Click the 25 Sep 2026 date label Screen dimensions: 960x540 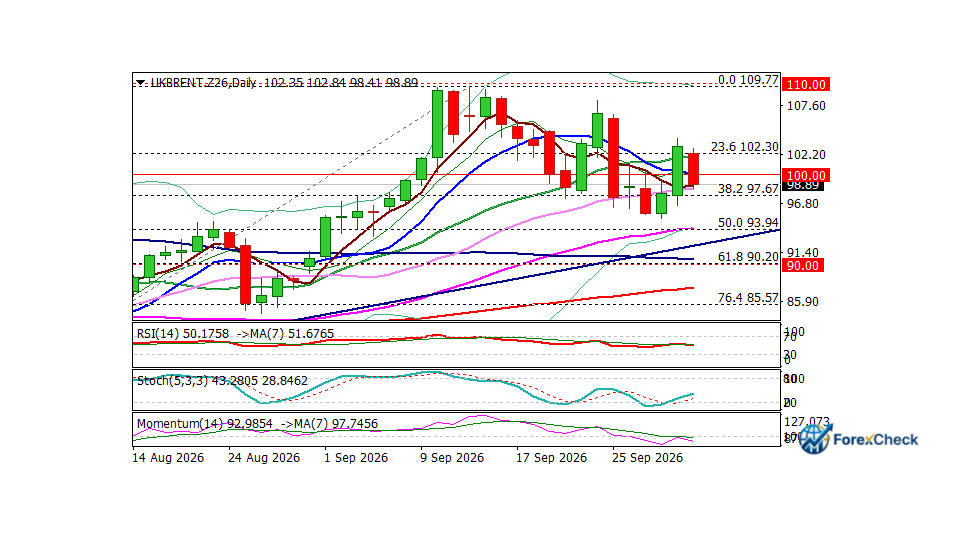coord(647,458)
